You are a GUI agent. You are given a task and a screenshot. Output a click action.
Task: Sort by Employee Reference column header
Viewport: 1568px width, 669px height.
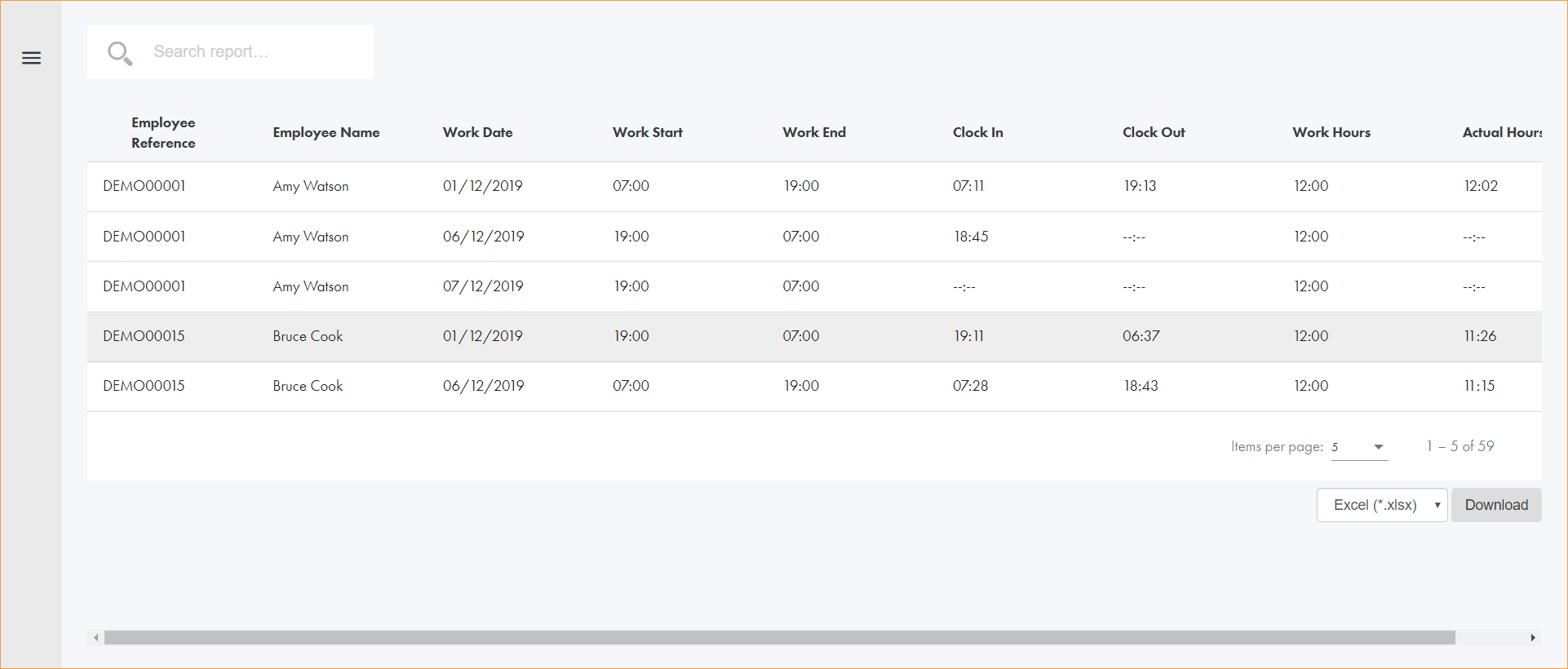163,132
